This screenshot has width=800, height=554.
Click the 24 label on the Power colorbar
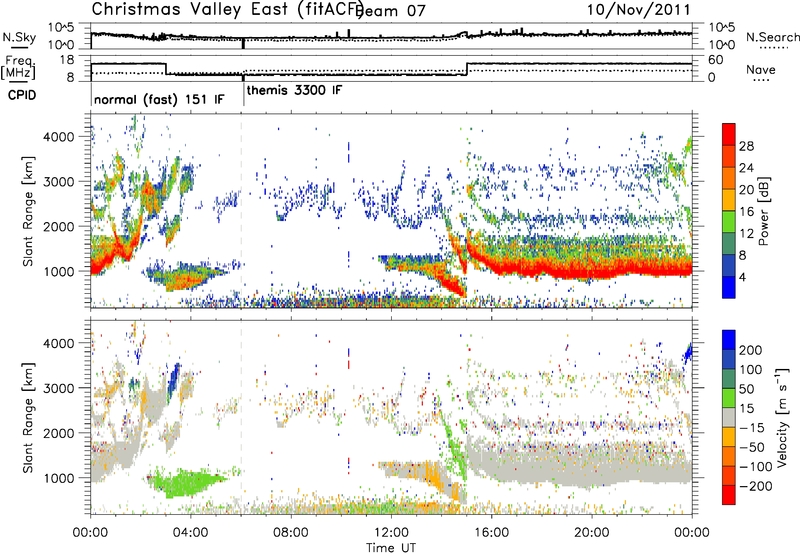[x=746, y=168]
